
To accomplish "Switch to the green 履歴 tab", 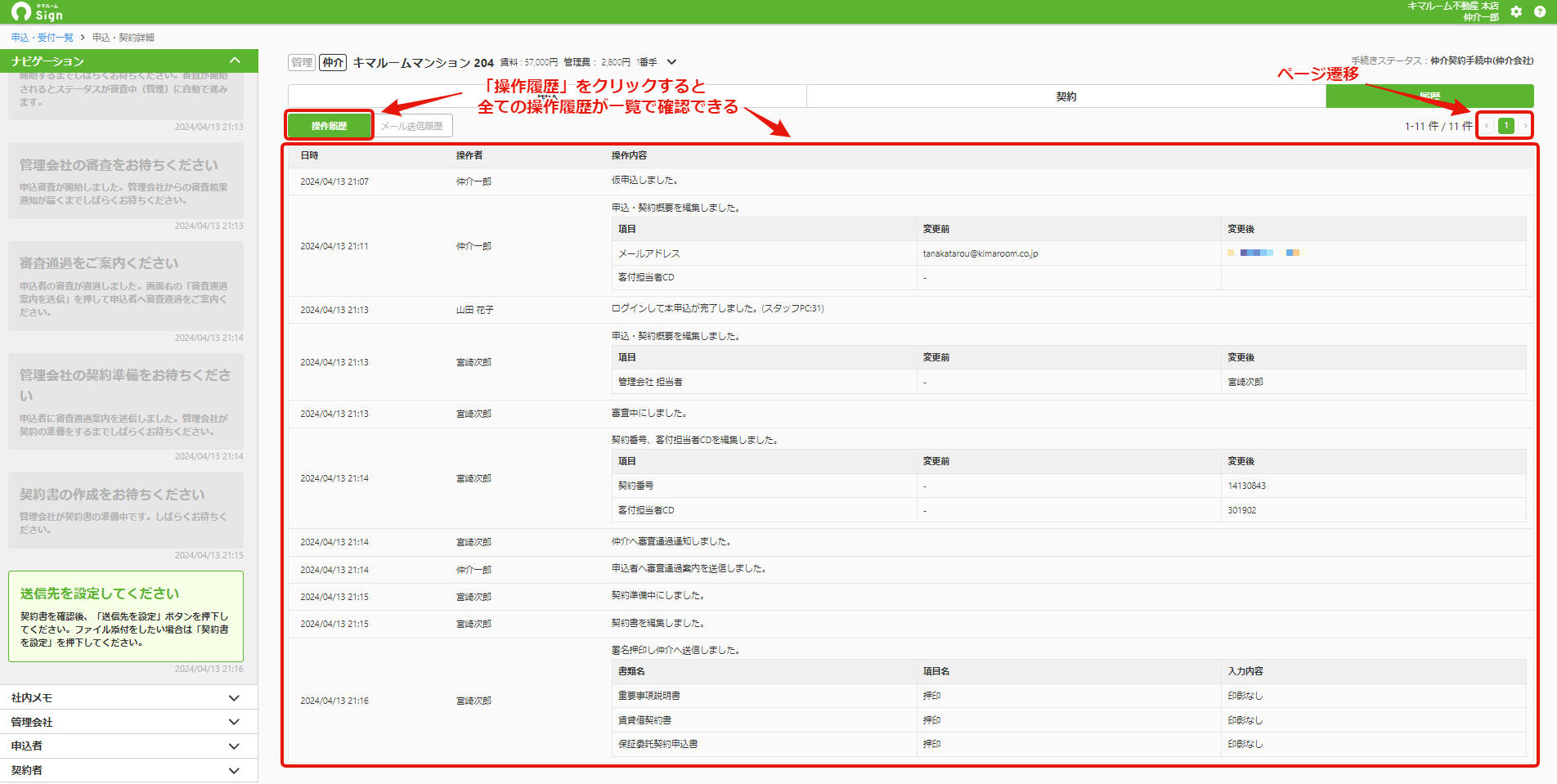I will (1429, 96).
